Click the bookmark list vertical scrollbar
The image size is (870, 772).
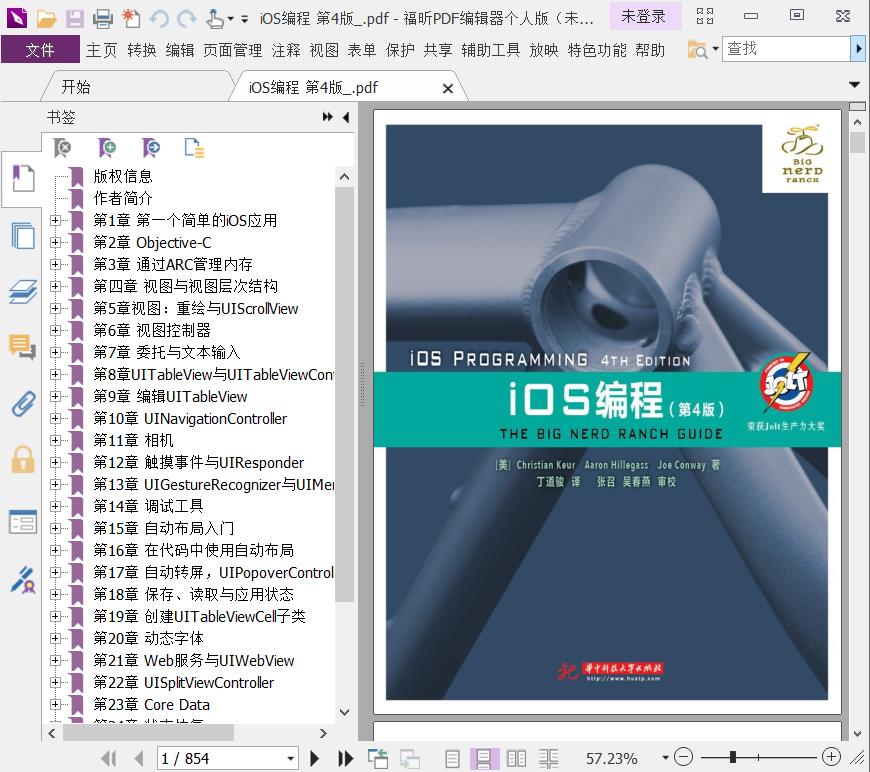[344, 394]
